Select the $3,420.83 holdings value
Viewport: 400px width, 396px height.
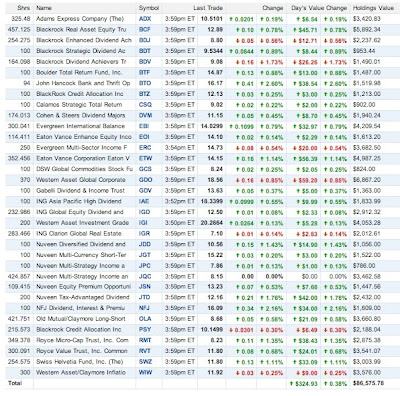click(x=367, y=19)
